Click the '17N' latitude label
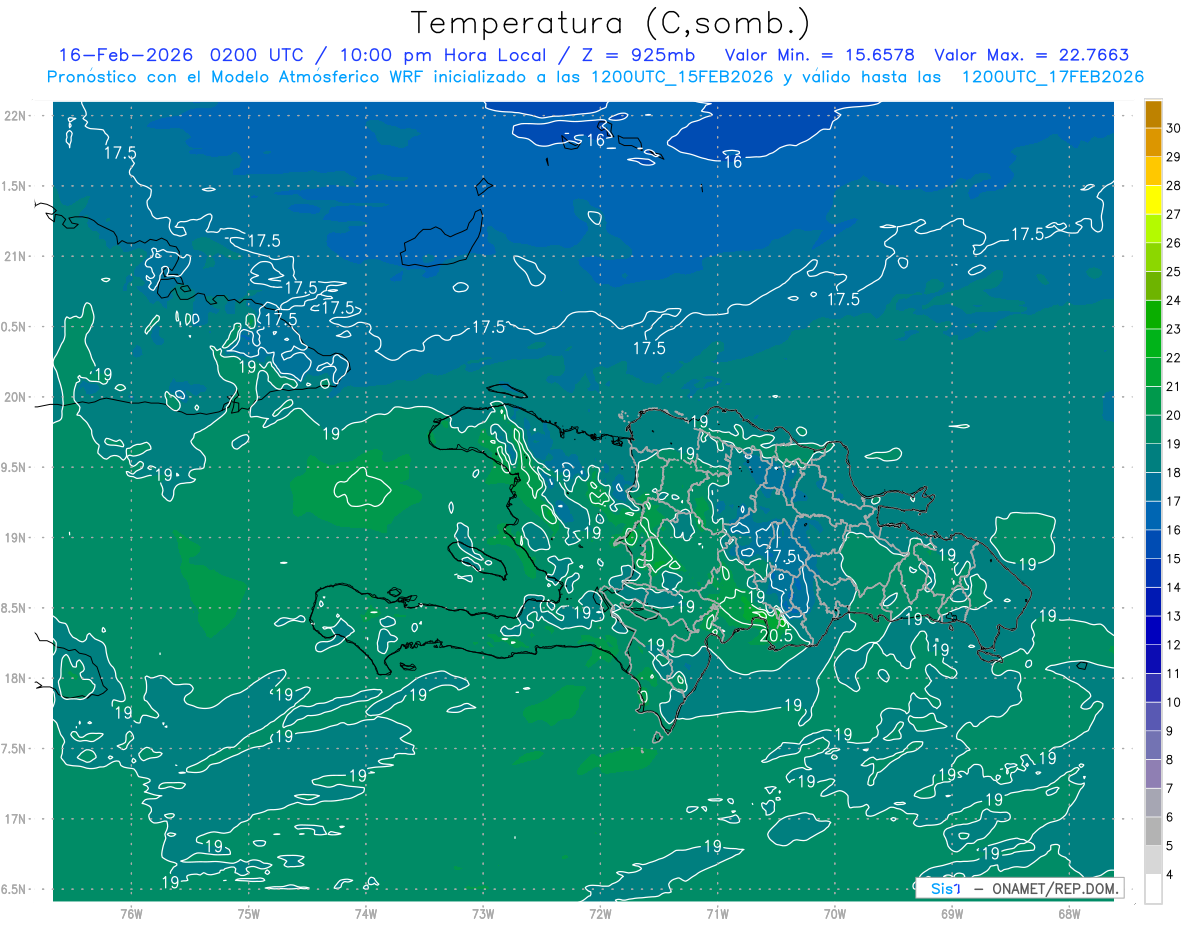The width and height of the screenshot is (1200, 927). [17, 819]
